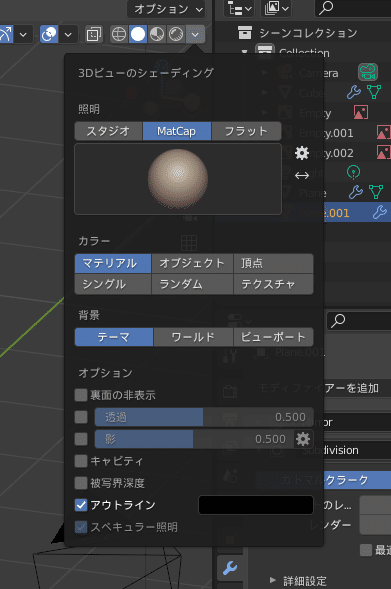Click Plane mesh data triangle icon
Viewport: 391px width, 589px height.
(x=376, y=192)
